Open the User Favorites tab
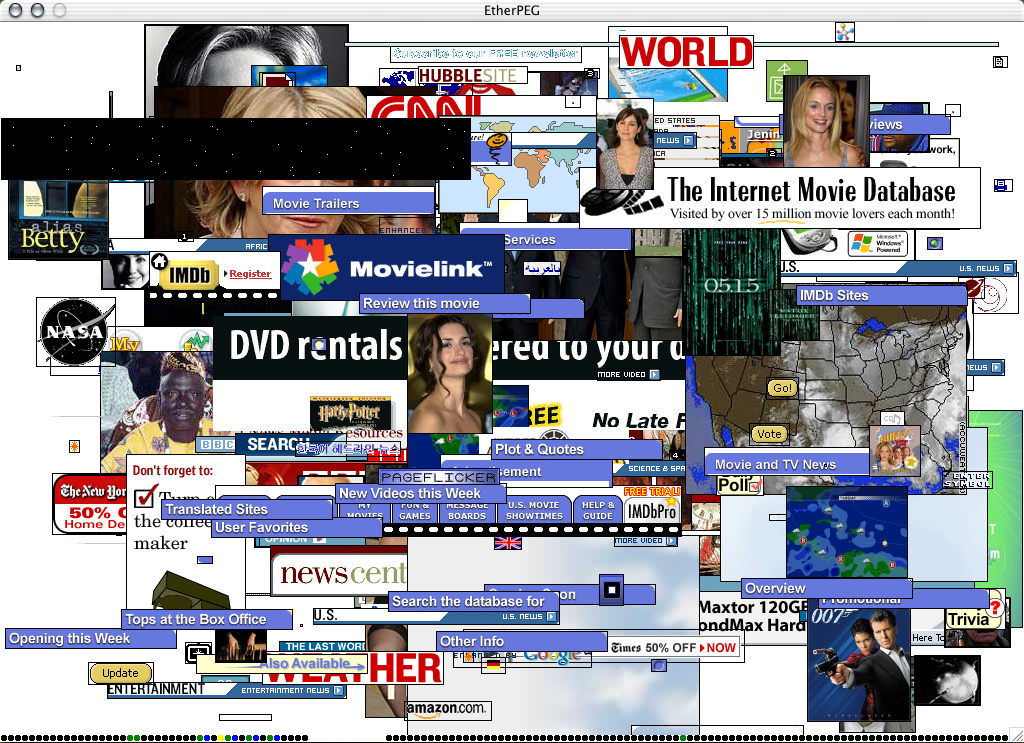The image size is (1024, 743). (296, 528)
